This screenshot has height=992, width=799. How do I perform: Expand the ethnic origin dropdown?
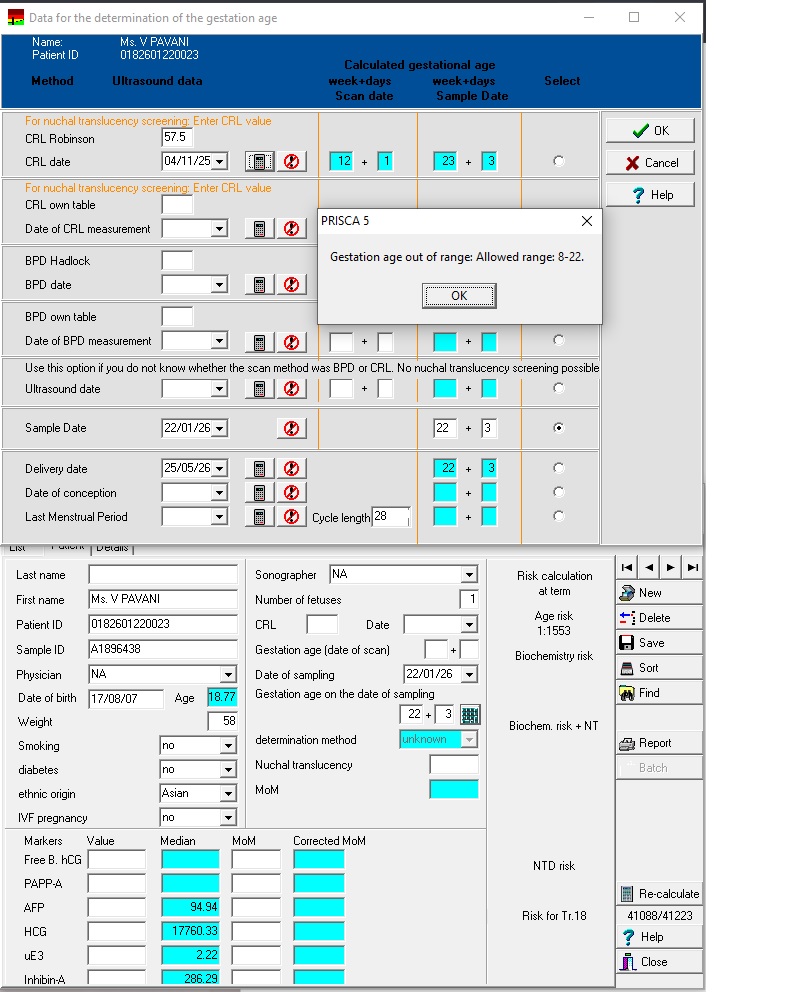(x=228, y=794)
